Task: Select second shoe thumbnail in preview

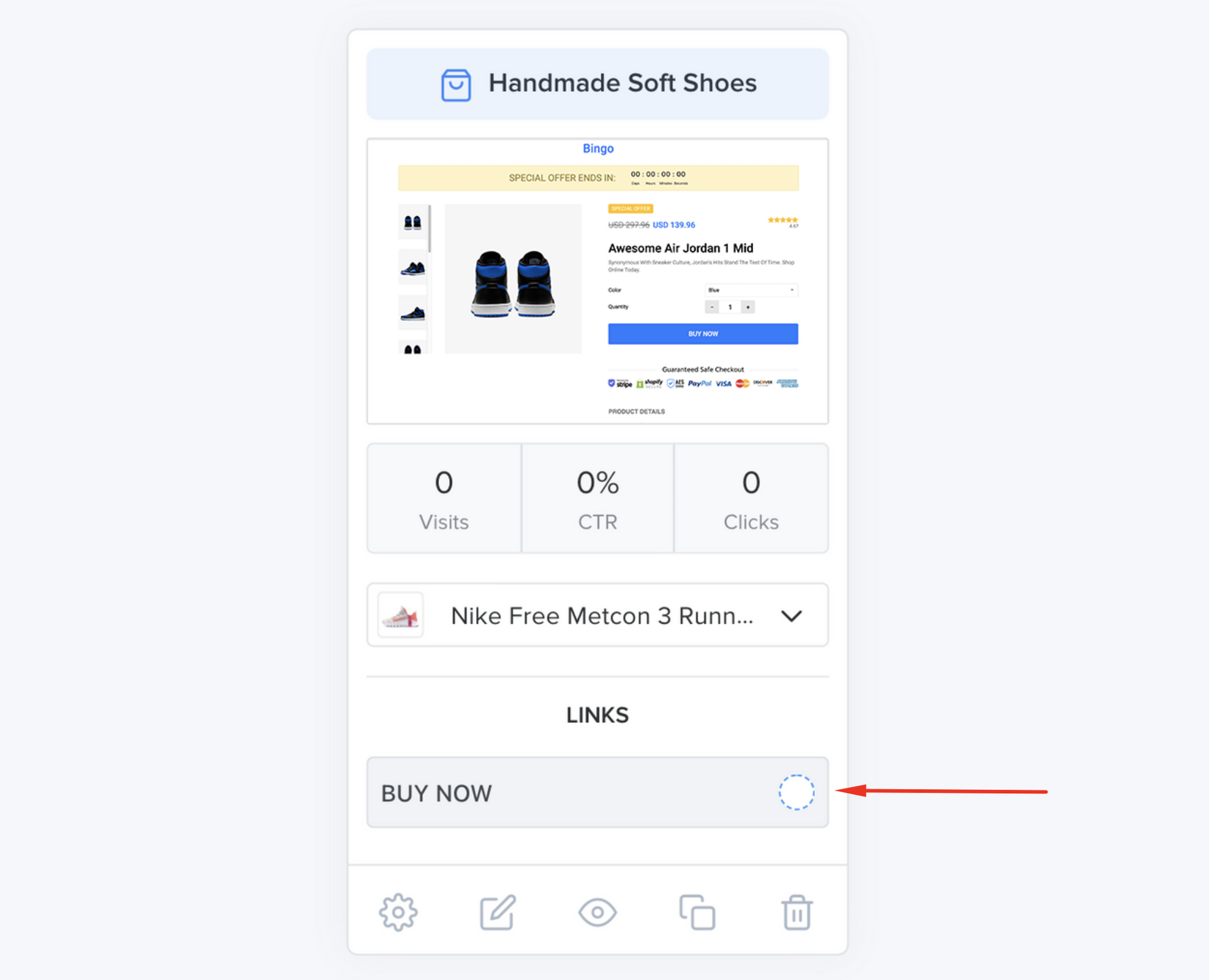Action: (x=412, y=268)
